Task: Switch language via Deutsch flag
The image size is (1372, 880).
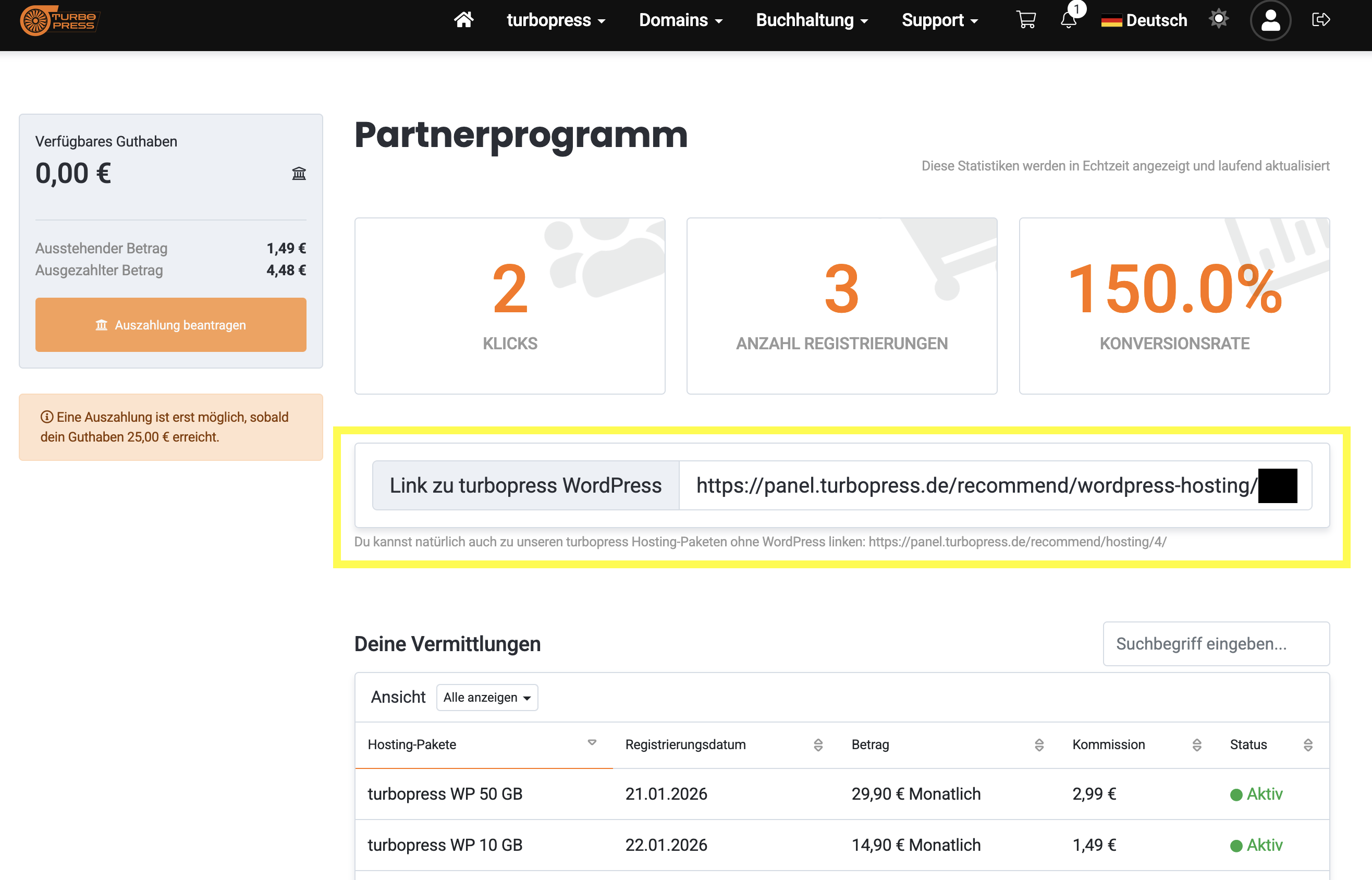Action: pos(1144,20)
